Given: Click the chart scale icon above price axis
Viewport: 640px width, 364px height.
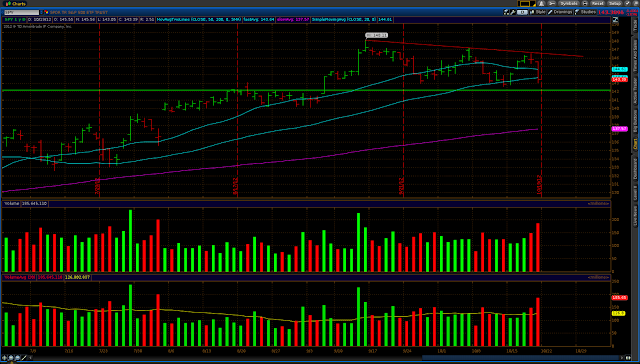Looking at the screenshot, I should click(x=616, y=19).
